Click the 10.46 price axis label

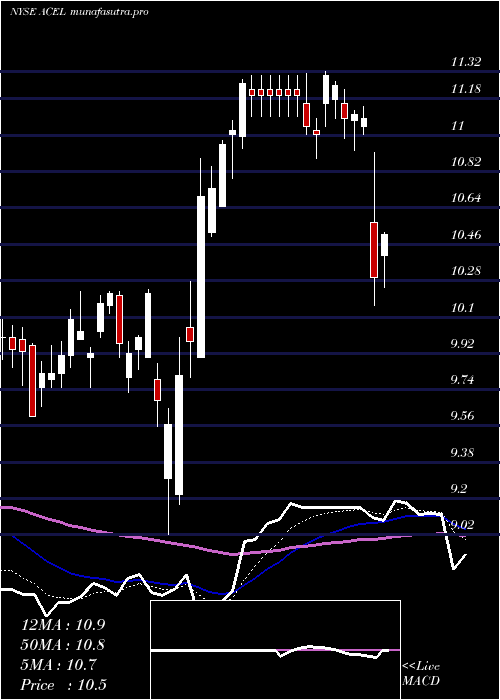point(466,235)
